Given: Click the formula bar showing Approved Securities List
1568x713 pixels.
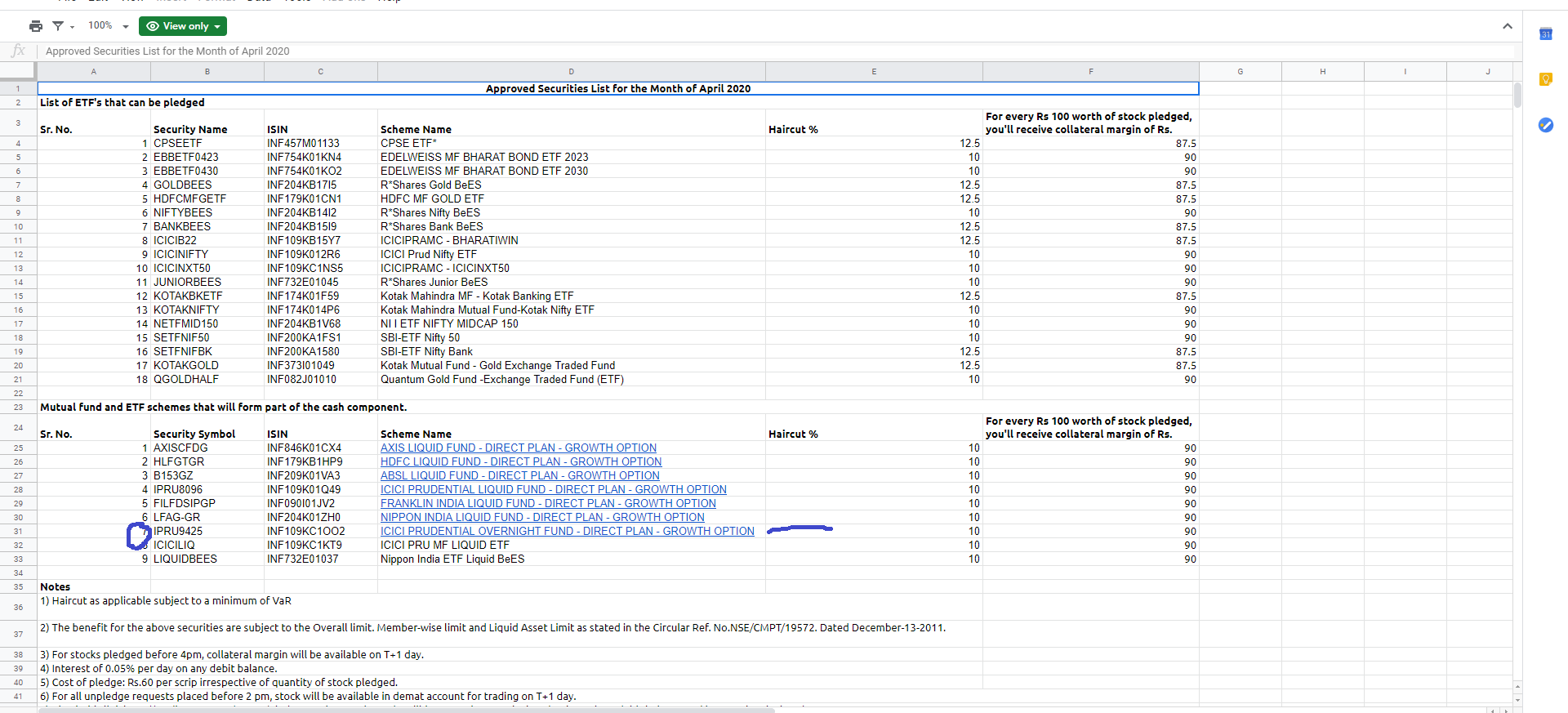Looking at the screenshot, I should pos(776,51).
